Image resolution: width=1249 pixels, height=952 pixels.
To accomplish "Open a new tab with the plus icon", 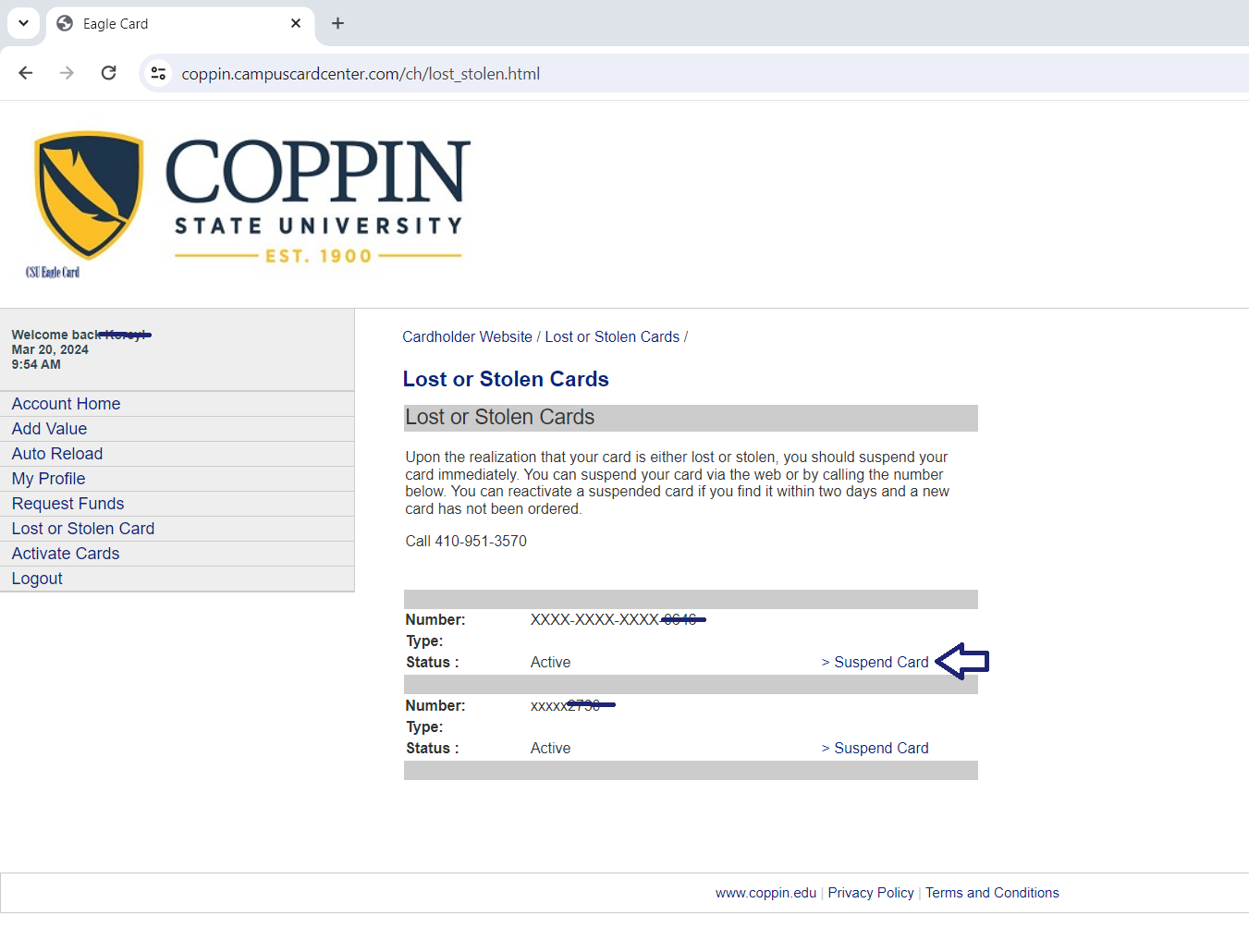I will [x=337, y=23].
